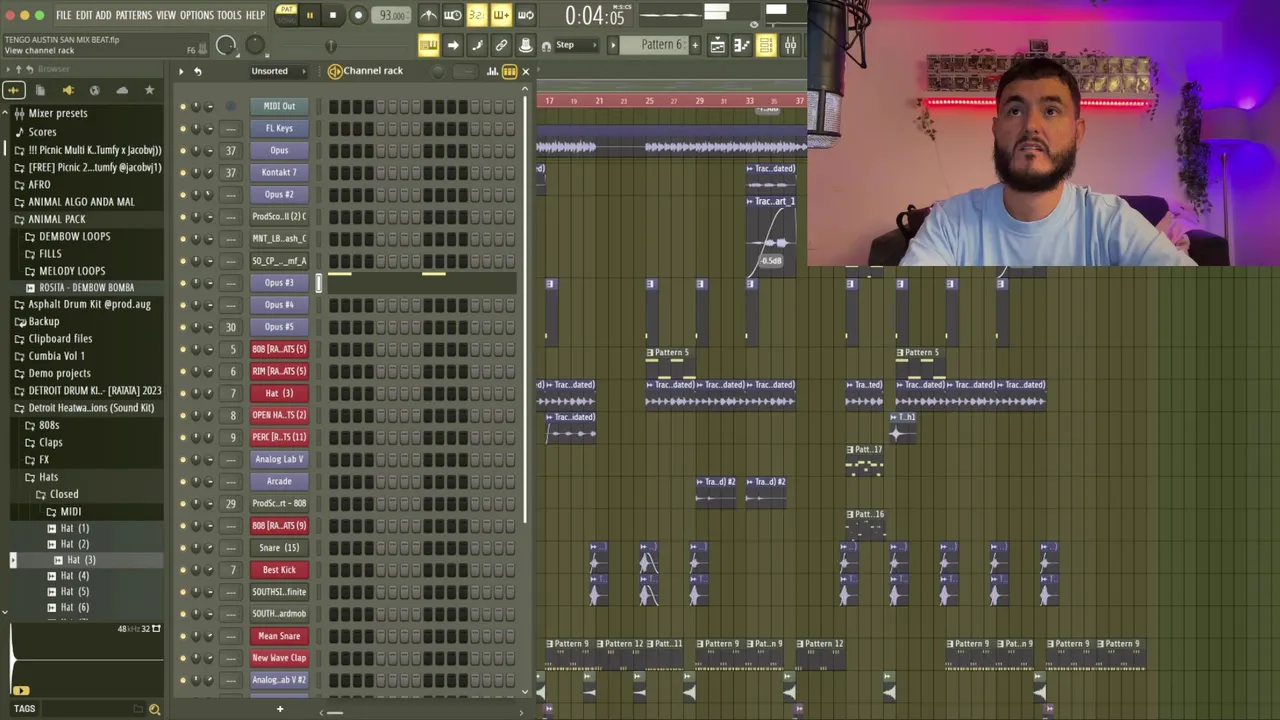Enable wait for input before recording
The height and width of the screenshot is (720, 1280).
[x=453, y=15]
